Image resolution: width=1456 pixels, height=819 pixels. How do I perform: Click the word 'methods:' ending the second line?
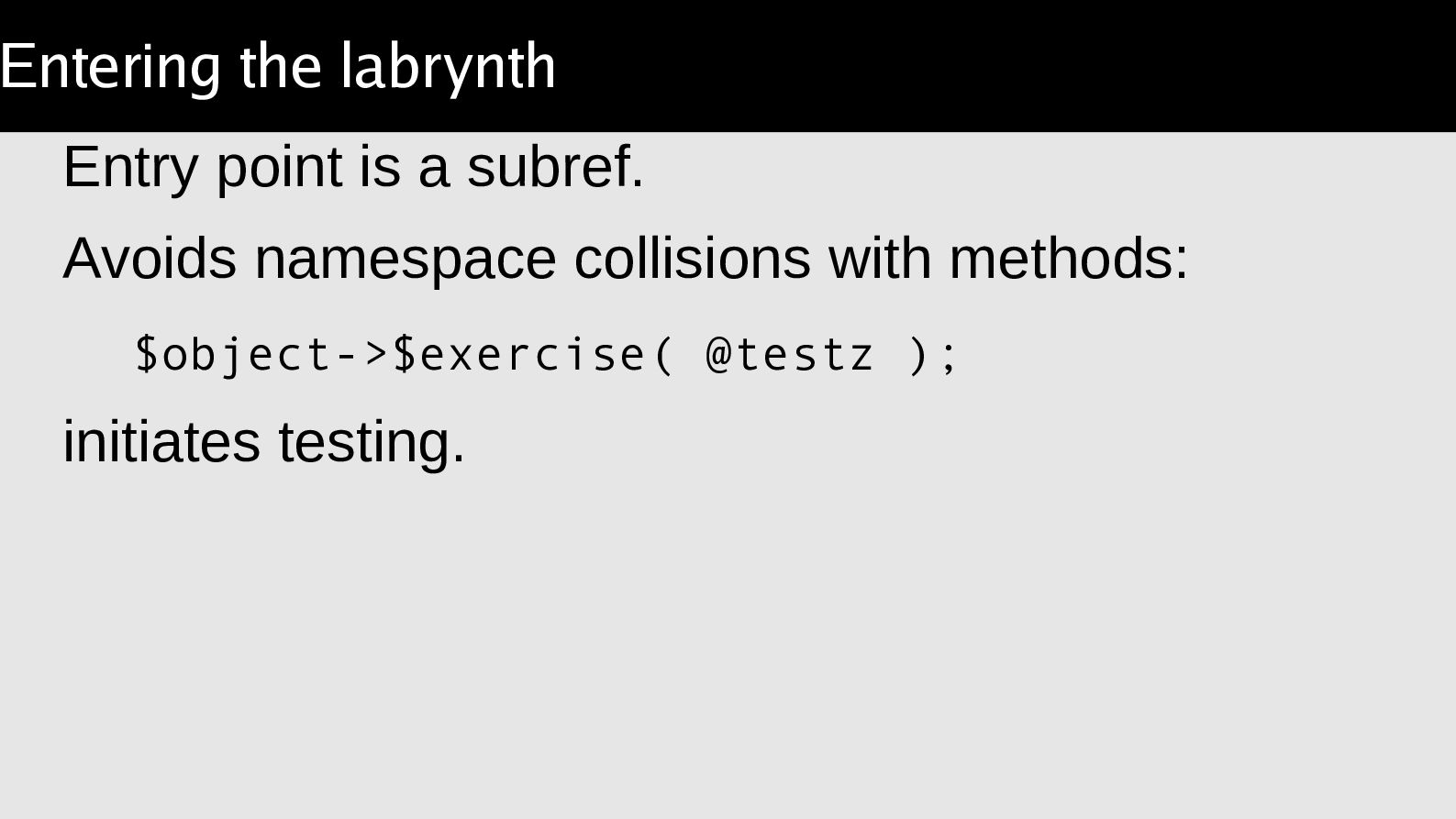[x=1068, y=259]
